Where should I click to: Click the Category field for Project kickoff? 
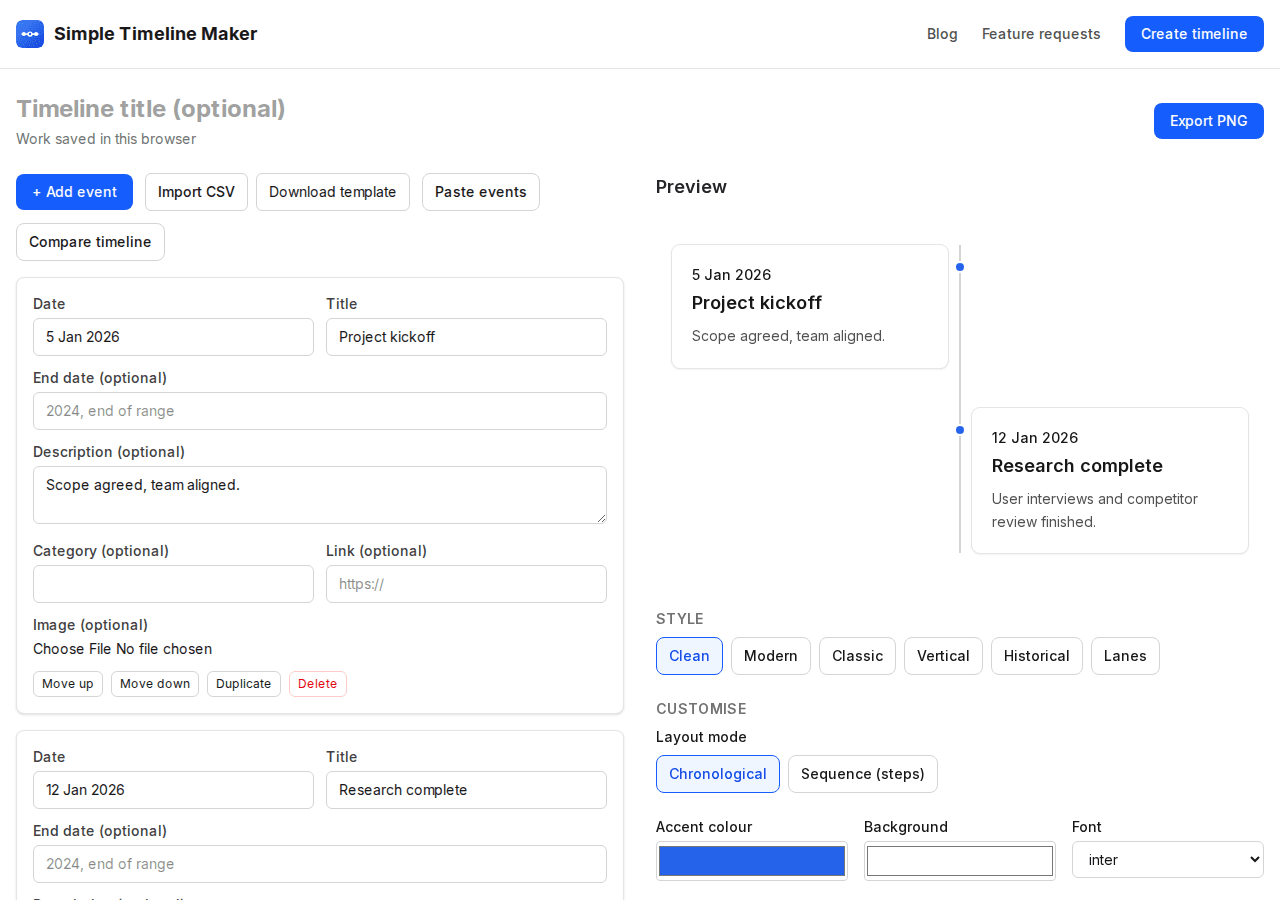coord(173,584)
